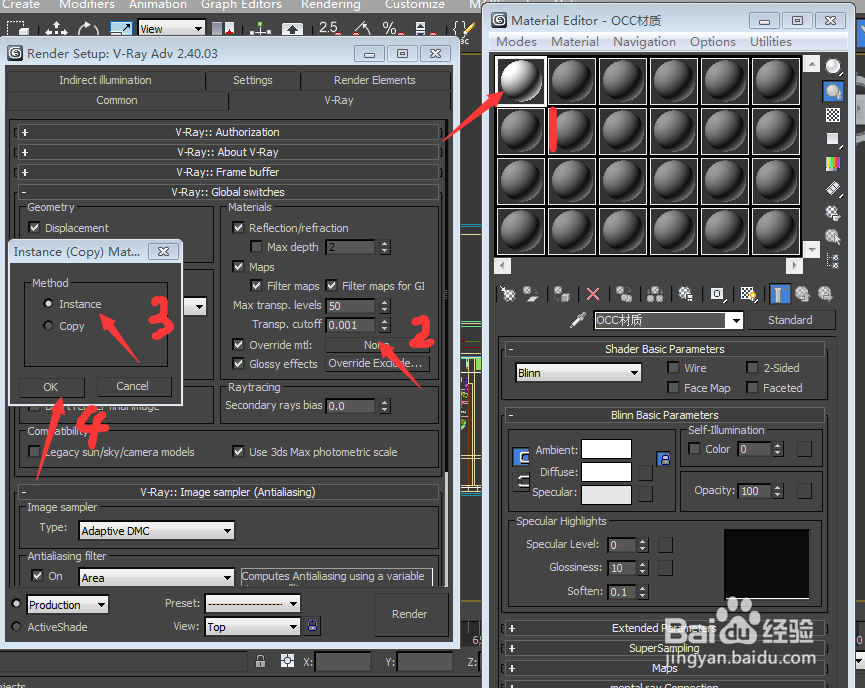Screen dimensions: 865x688
Task: Open Top viewport View dropdown
Action: (x=253, y=627)
